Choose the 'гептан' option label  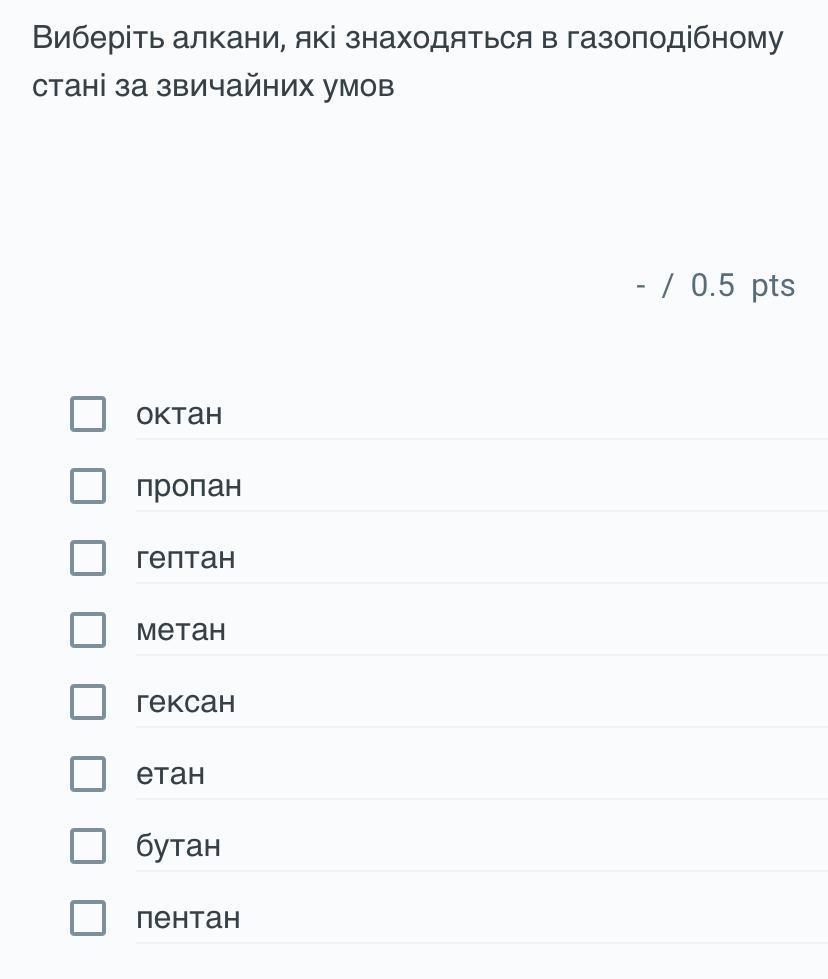pyautogui.click(x=186, y=558)
